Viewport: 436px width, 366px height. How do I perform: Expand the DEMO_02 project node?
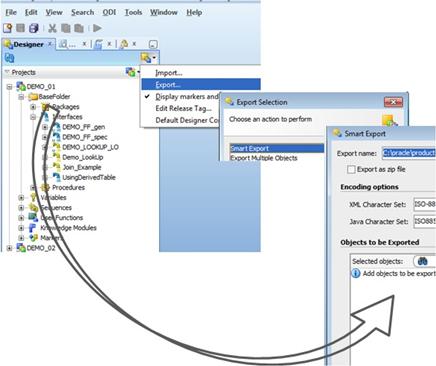(9, 248)
